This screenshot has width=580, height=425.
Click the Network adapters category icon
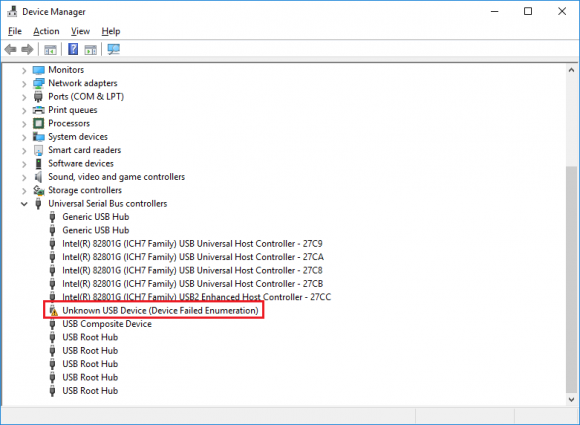coord(38,83)
